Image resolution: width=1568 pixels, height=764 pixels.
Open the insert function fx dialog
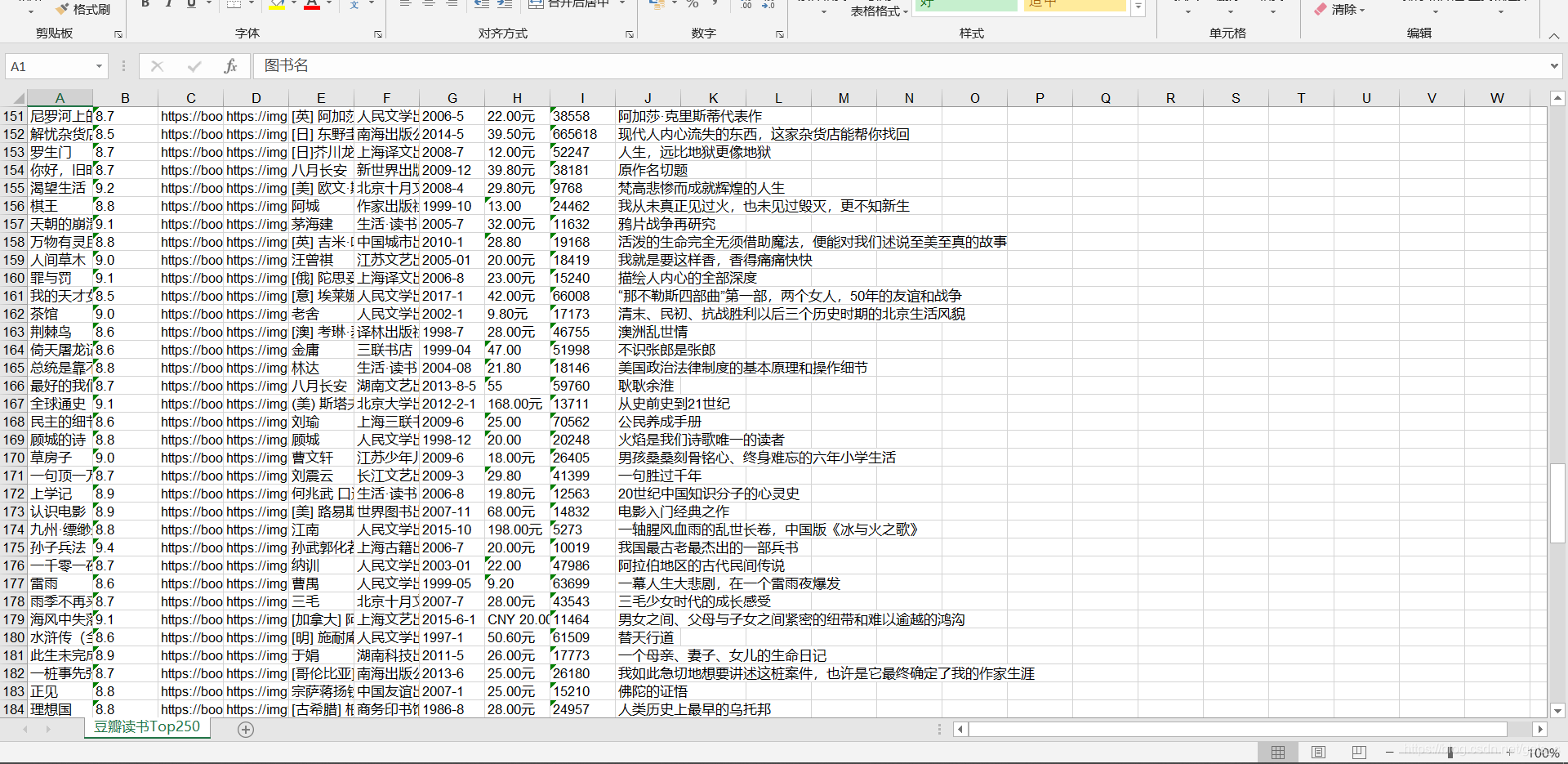pyautogui.click(x=230, y=66)
